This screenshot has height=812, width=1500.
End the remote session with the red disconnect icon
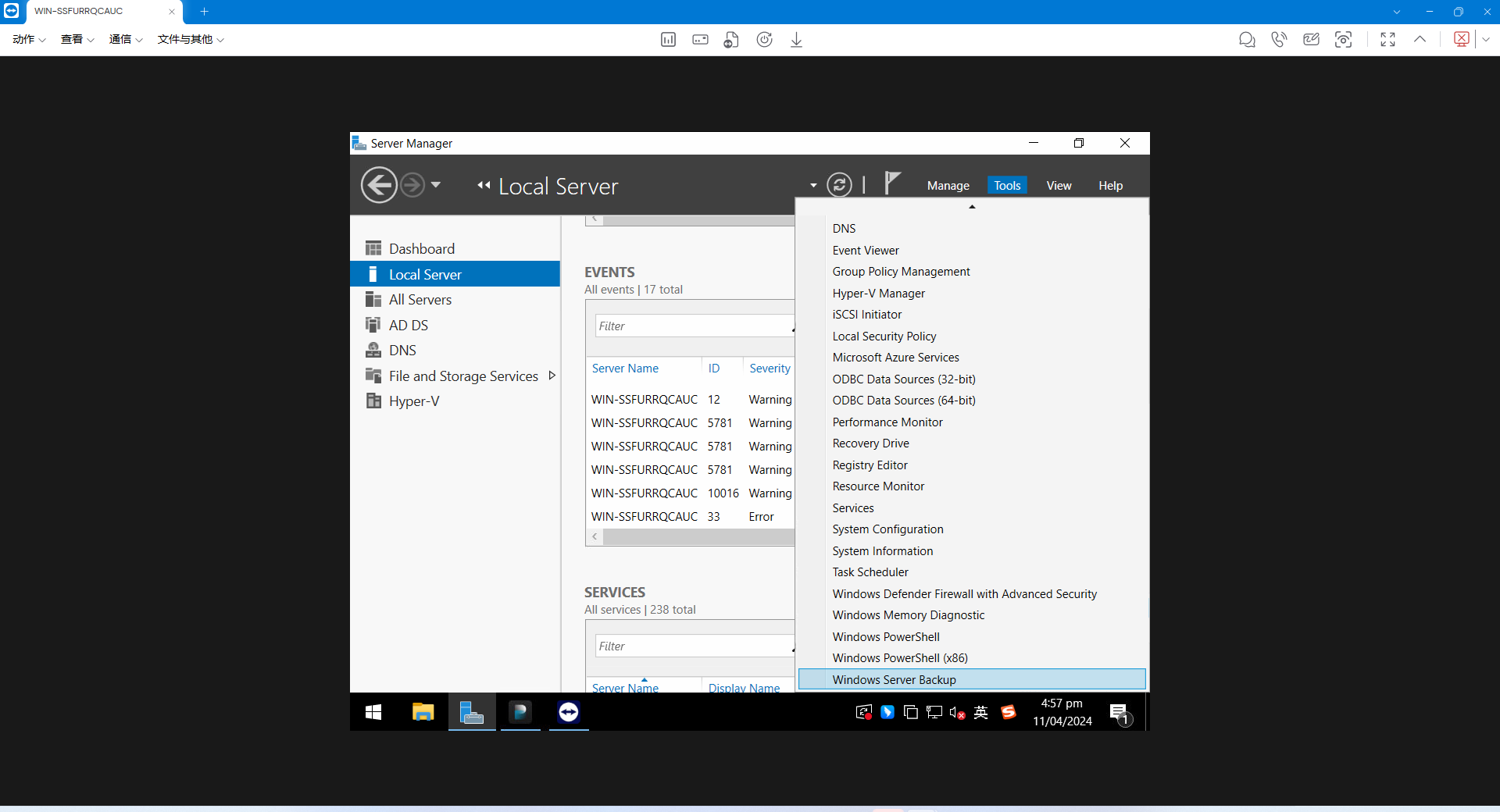tap(1462, 39)
